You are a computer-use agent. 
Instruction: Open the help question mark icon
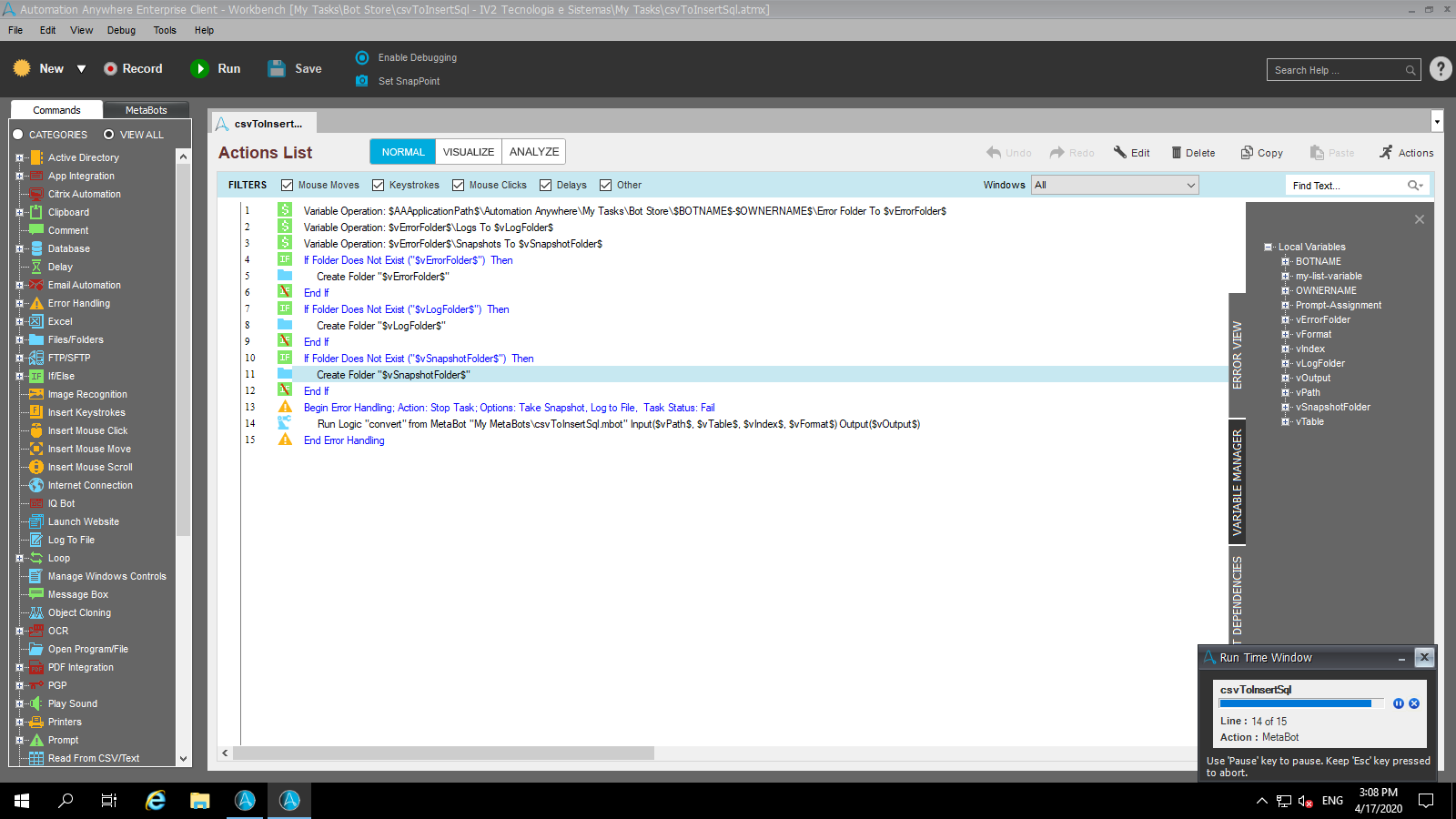pyautogui.click(x=1441, y=69)
